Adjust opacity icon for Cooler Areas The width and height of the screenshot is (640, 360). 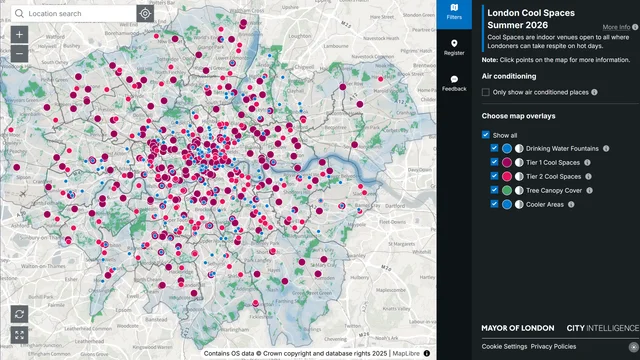pos(519,204)
